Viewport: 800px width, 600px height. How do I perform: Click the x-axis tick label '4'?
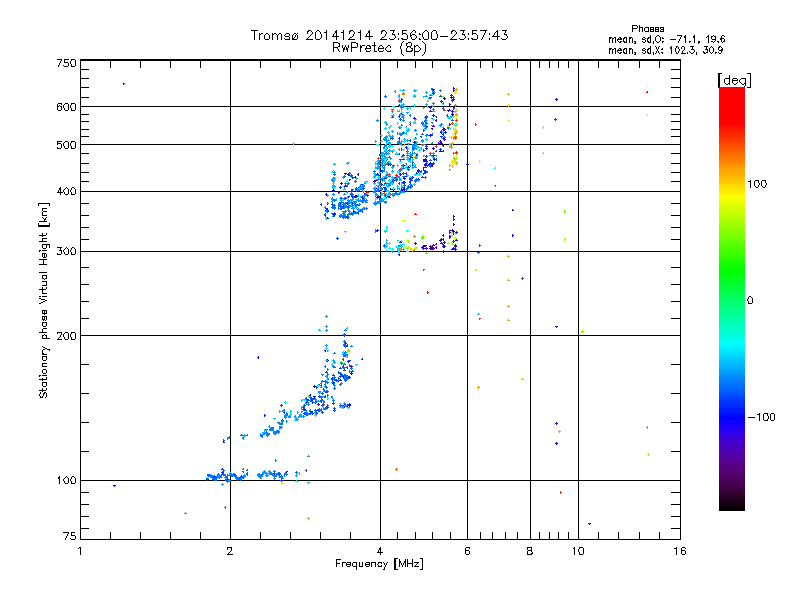tap(380, 551)
